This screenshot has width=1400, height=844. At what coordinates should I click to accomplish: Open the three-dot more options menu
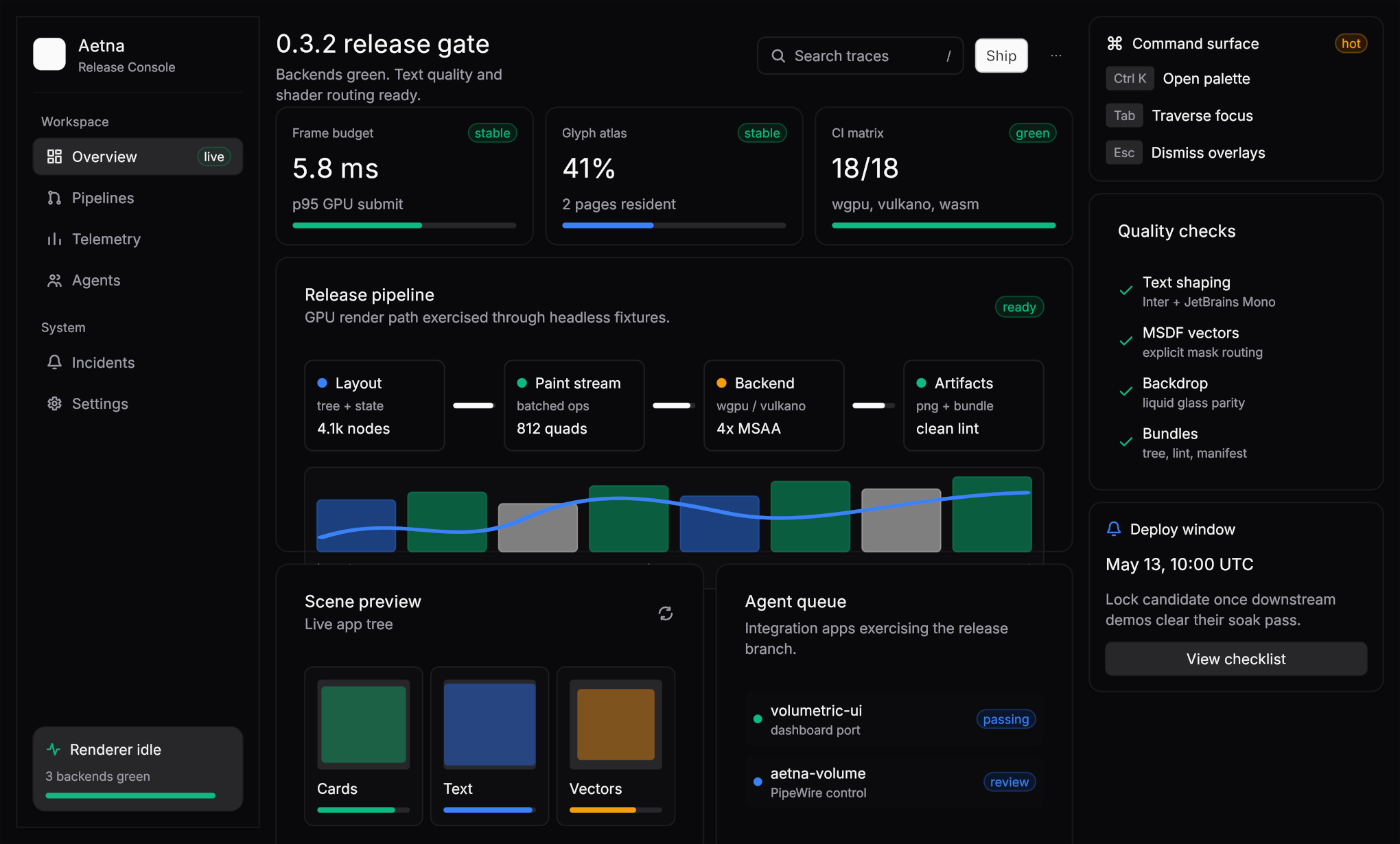pyautogui.click(x=1056, y=56)
